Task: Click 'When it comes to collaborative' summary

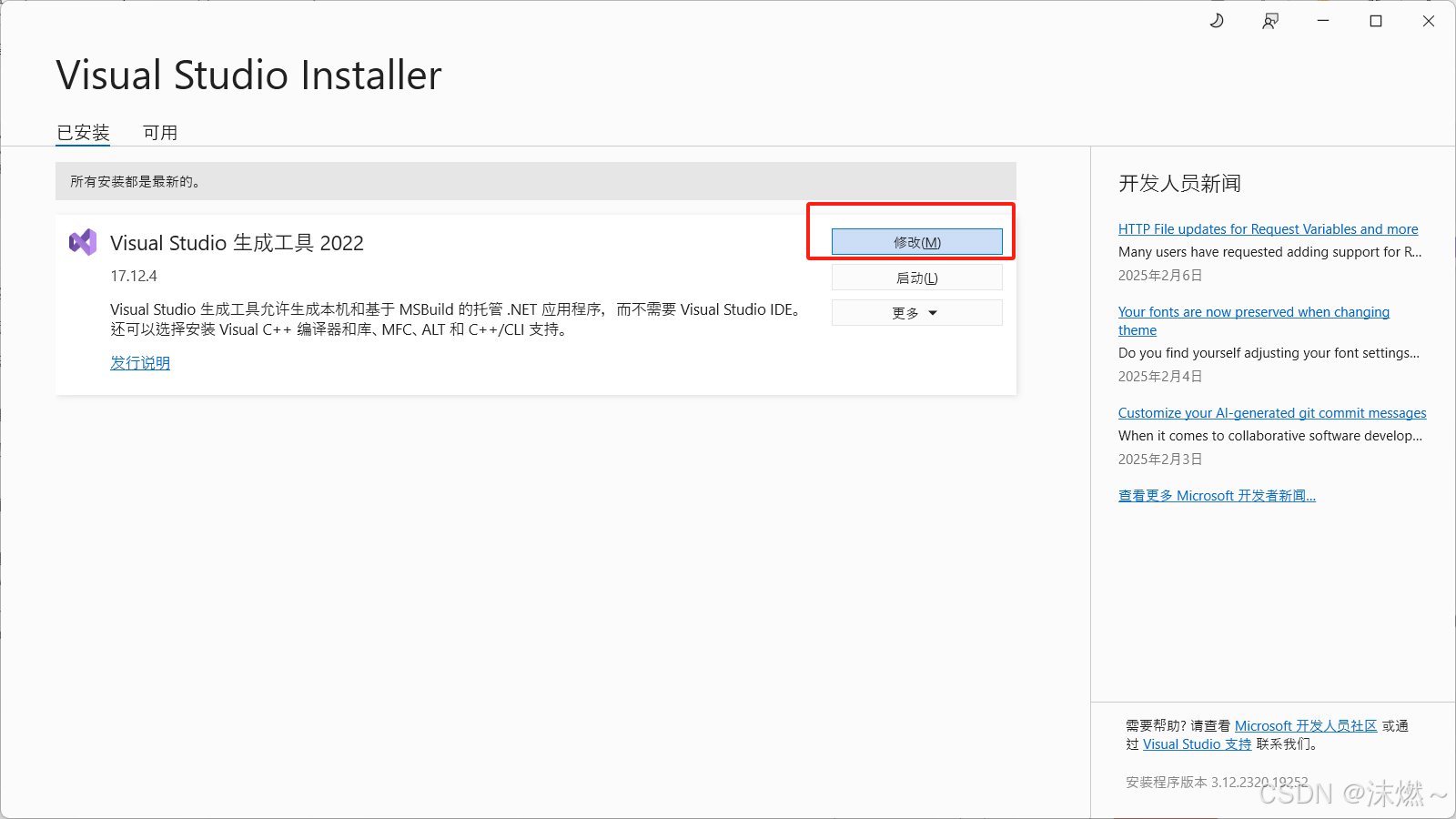Action: point(1270,436)
